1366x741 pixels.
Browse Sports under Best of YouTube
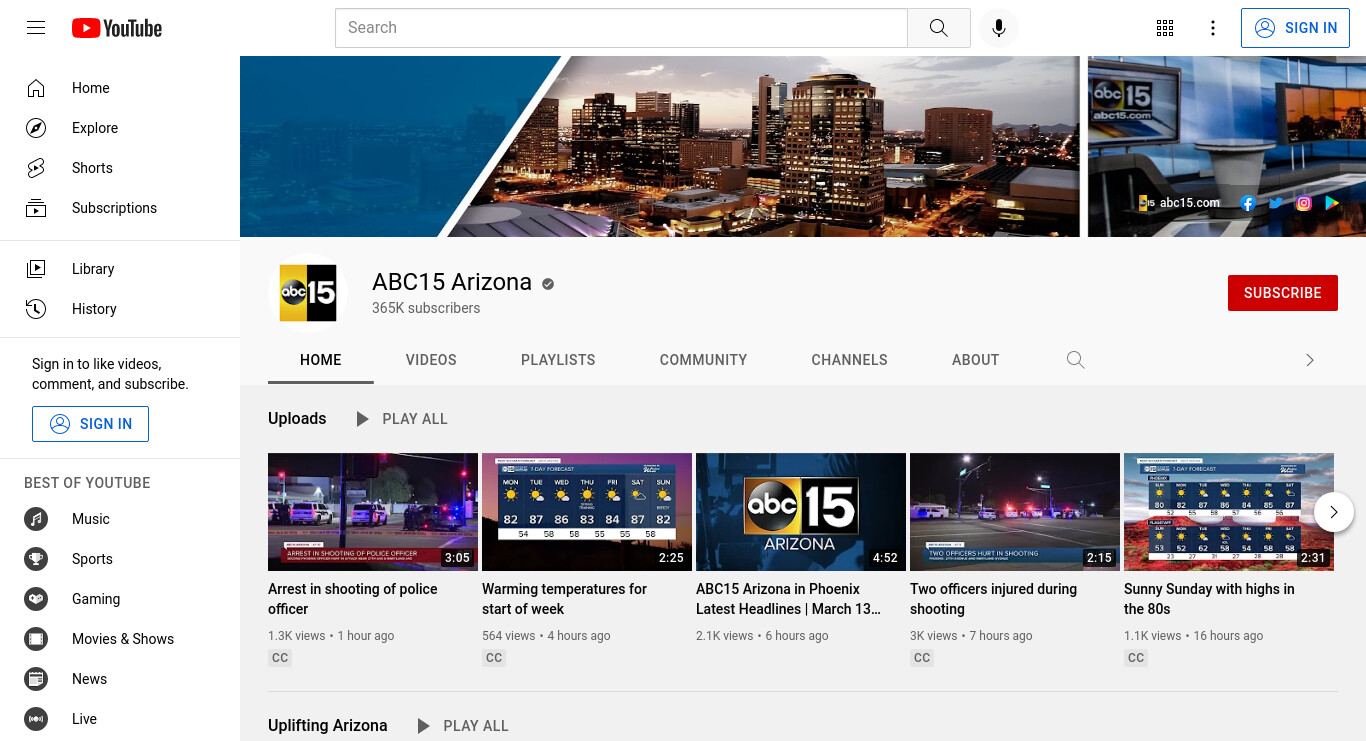pos(120,559)
